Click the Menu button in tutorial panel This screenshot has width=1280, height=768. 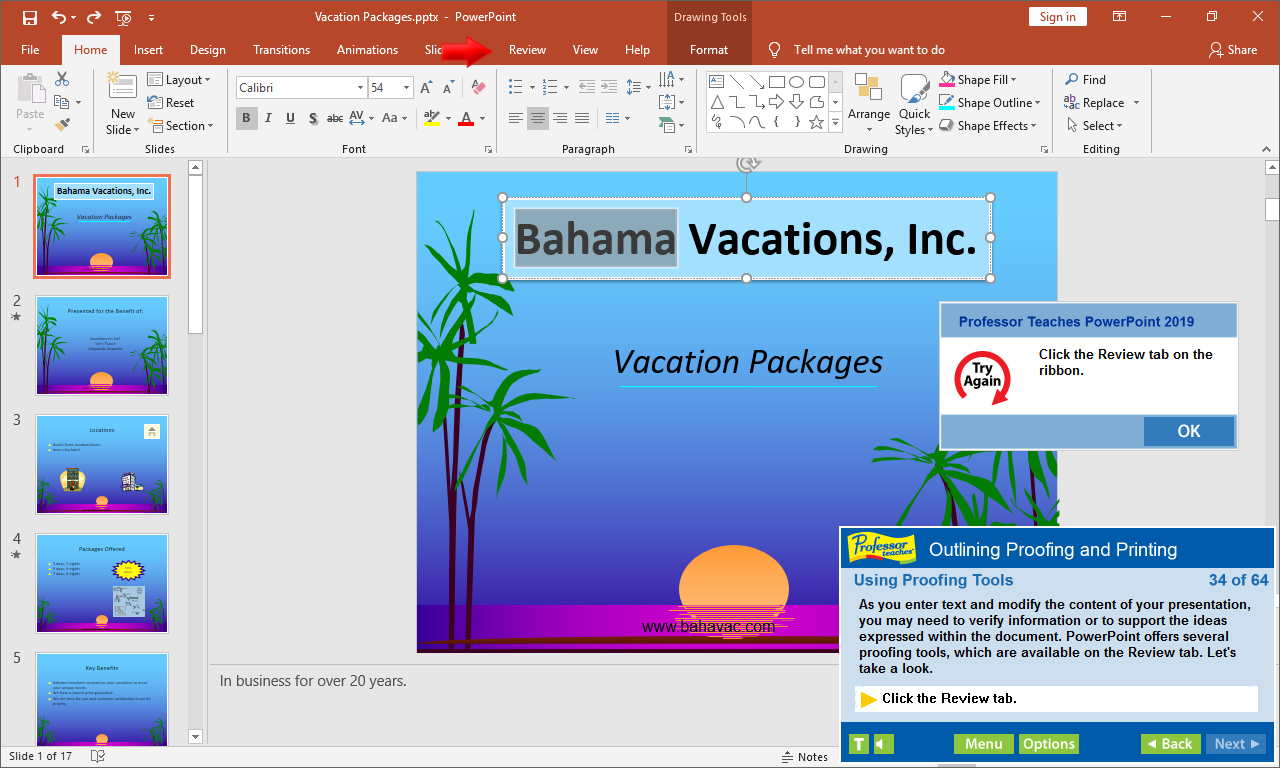point(983,743)
